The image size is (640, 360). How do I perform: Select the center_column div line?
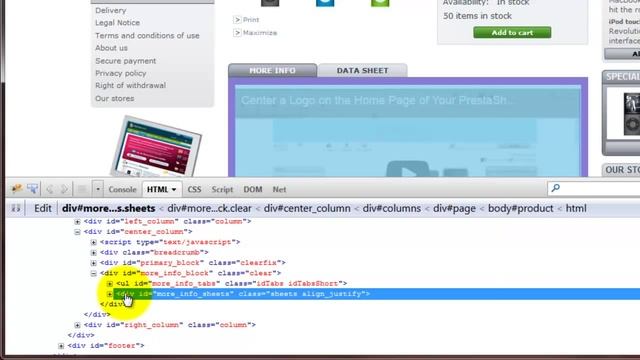(138, 232)
